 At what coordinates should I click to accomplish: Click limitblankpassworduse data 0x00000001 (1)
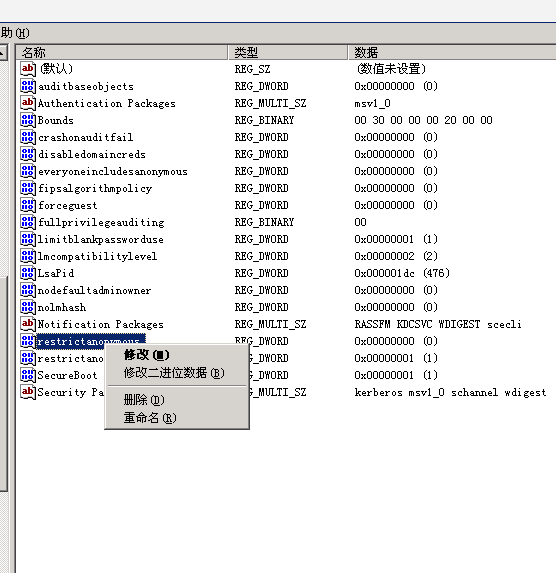[396, 239]
